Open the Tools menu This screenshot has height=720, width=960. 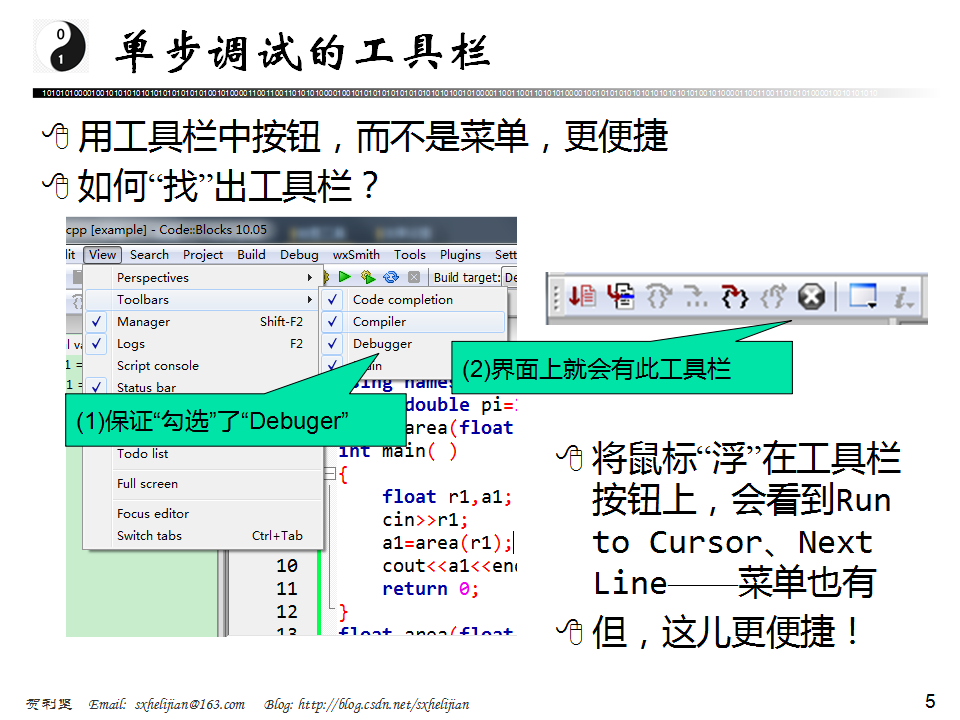410,254
